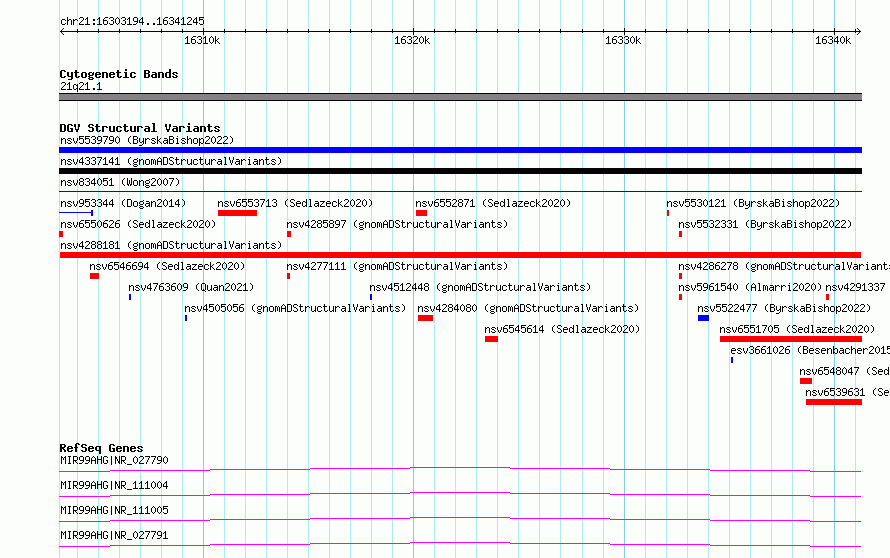The width and height of the screenshot is (890, 558).
Task: Click nsv4286278 variant label
Action: (x=784, y=266)
